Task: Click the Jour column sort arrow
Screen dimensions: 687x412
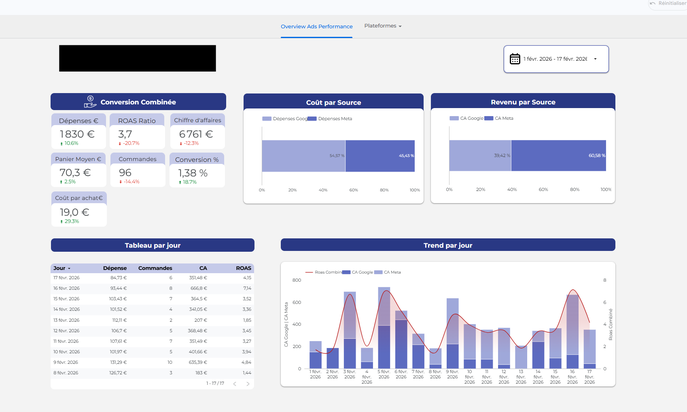Action: (x=68, y=268)
